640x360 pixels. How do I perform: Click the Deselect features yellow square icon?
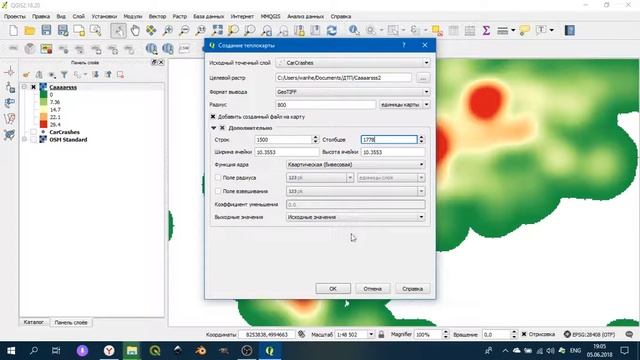pos(437,31)
